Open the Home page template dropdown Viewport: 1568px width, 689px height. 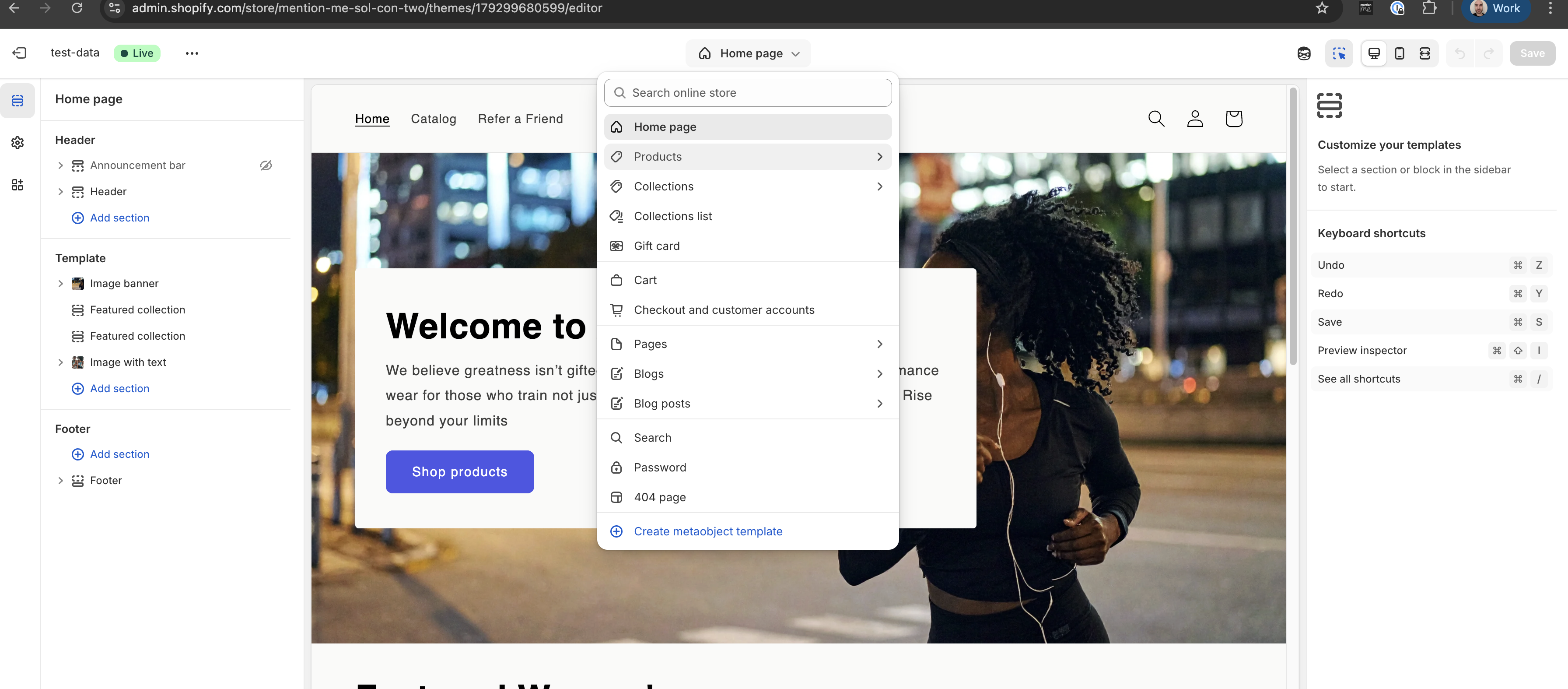[748, 53]
